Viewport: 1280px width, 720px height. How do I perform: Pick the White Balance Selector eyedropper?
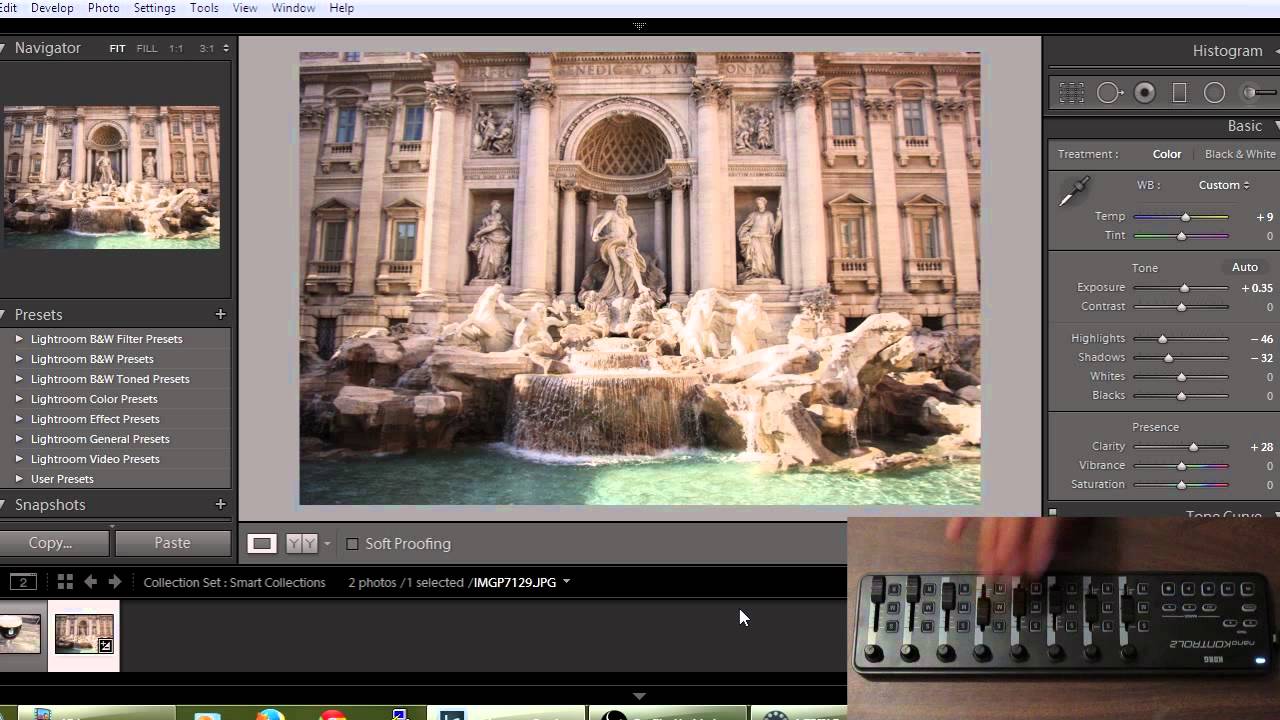1074,191
